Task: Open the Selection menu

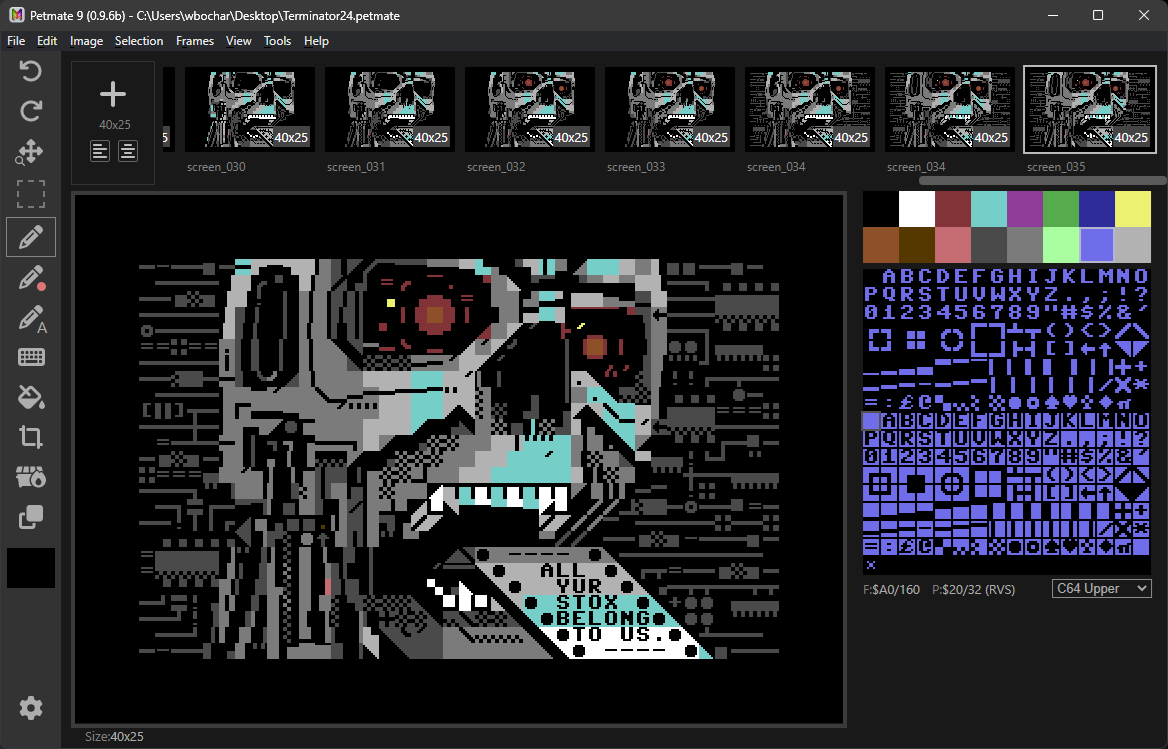Action: (x=139, y=41)
